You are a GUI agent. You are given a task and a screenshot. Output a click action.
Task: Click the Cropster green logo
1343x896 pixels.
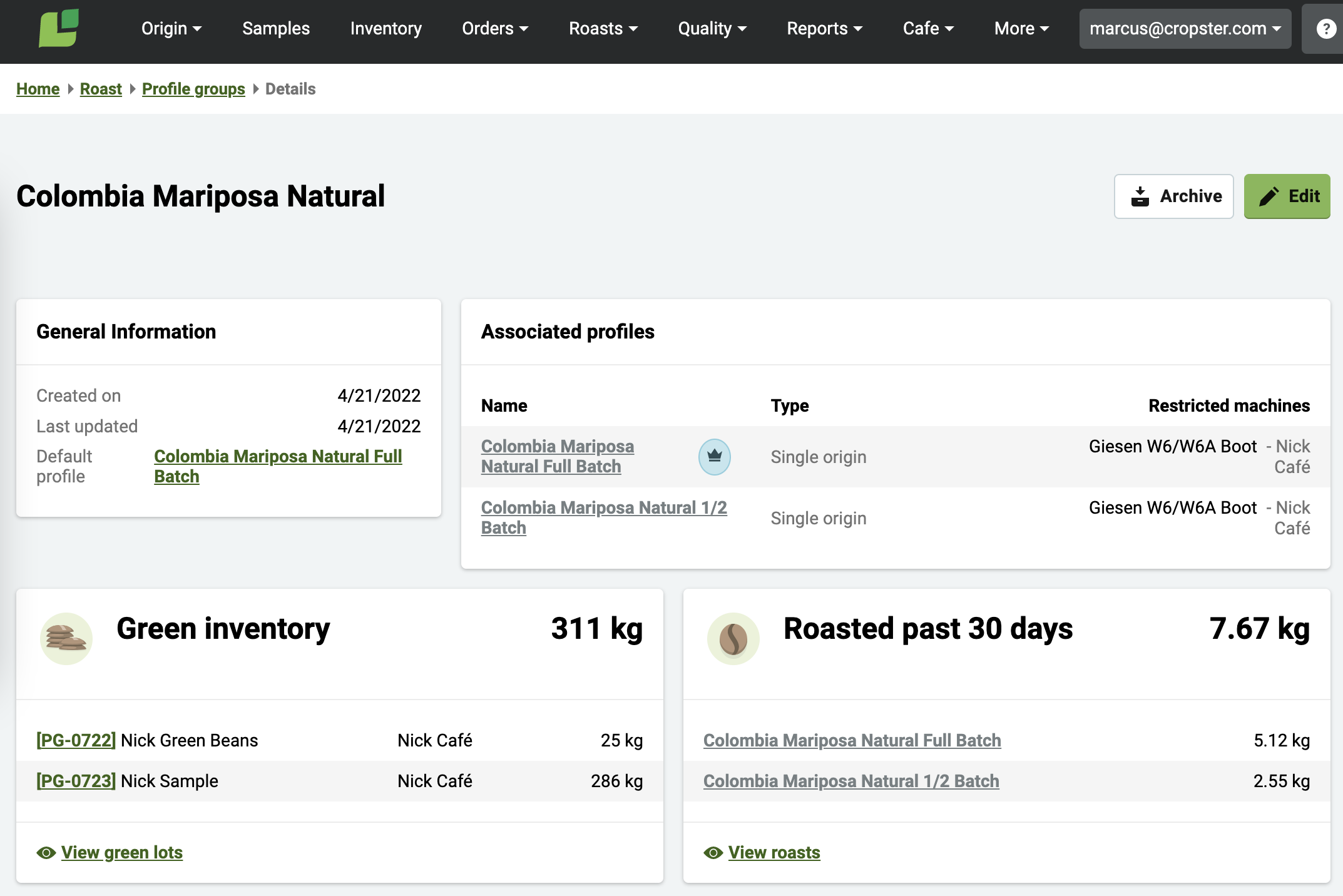pyautogui.click(x=59, y=28)
